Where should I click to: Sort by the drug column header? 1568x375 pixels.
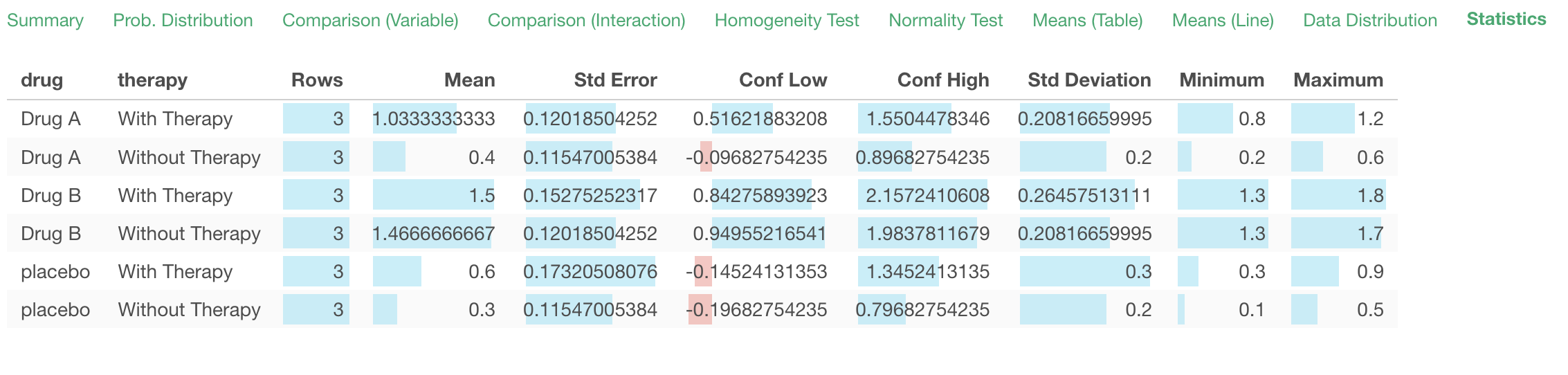tap(42, 80)
